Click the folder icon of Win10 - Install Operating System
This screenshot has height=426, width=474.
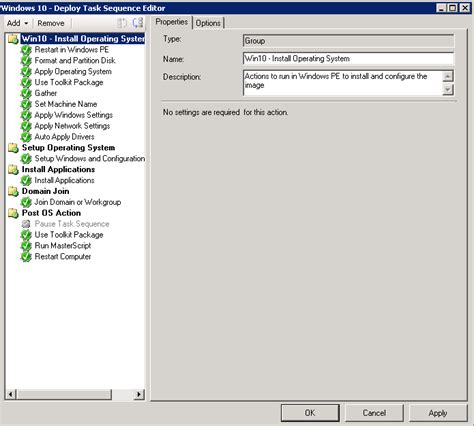tap(13, 39)
